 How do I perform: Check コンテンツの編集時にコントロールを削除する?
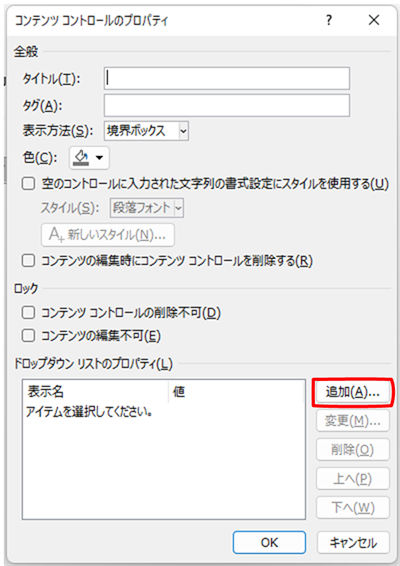pos(28,260)
